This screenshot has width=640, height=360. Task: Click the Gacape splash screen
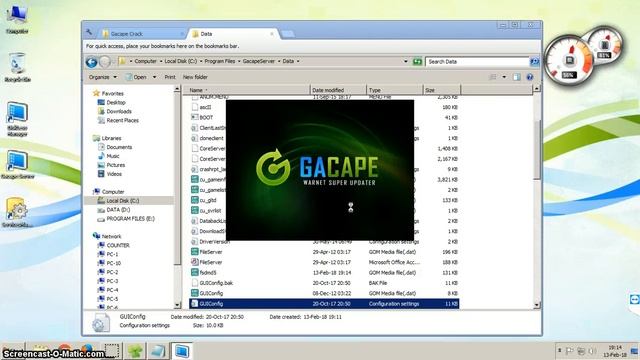click(x=320, y=170)
